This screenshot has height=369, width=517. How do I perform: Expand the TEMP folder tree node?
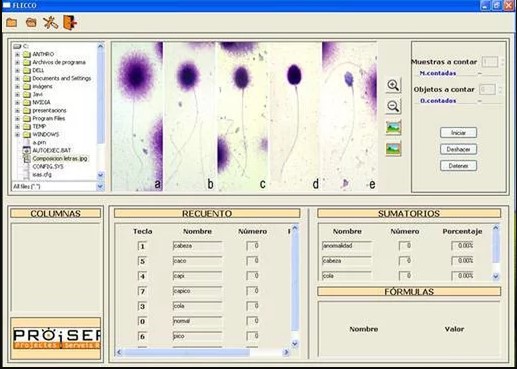point(17,127)
